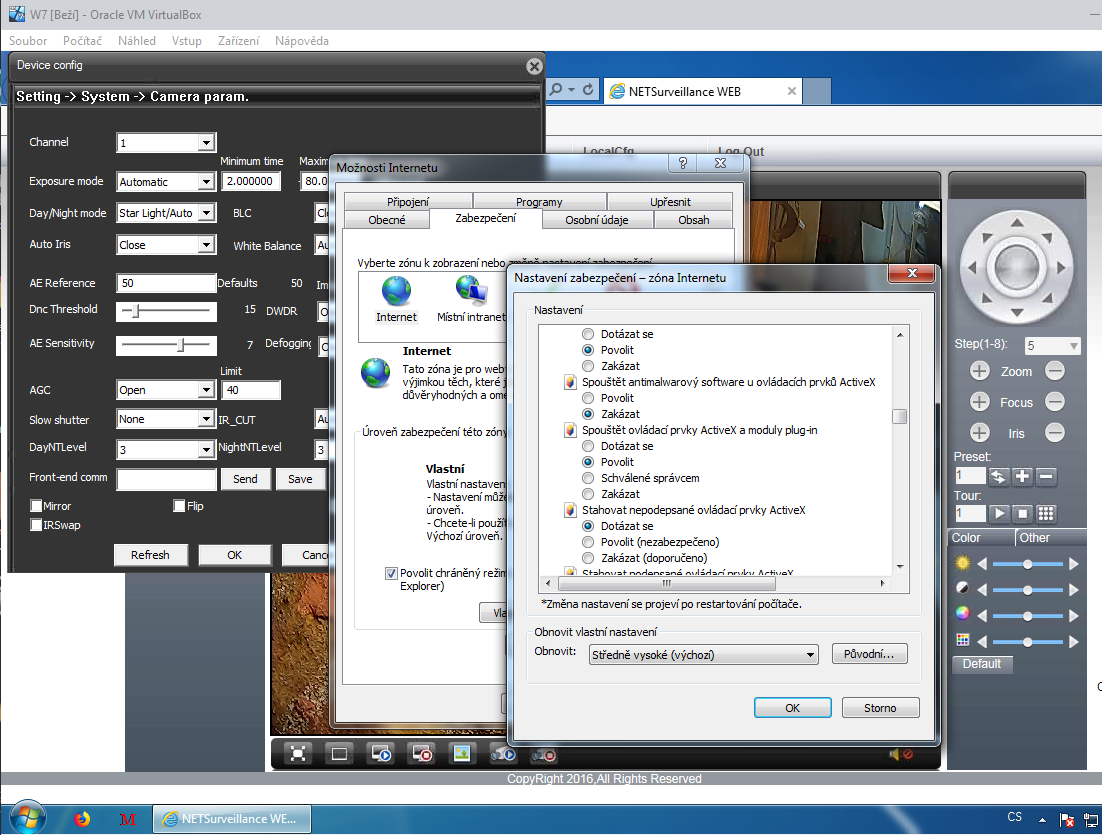This screenshot has width=1102, height=835.
Task: Select 'Schválené správcem' radio option
Action: pos(588,478)
